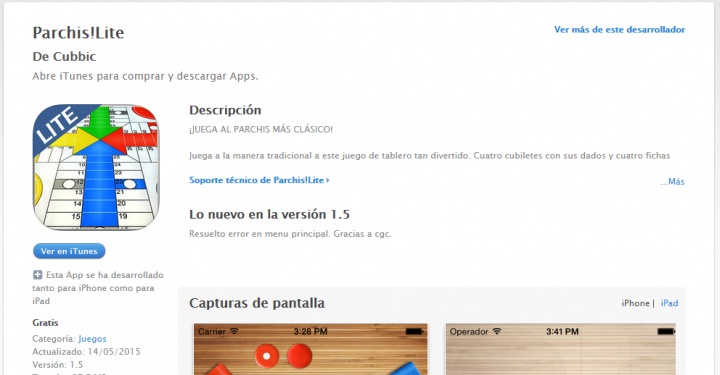
Task: Click the De Cubbic developer name
Action: coord(64,56)
